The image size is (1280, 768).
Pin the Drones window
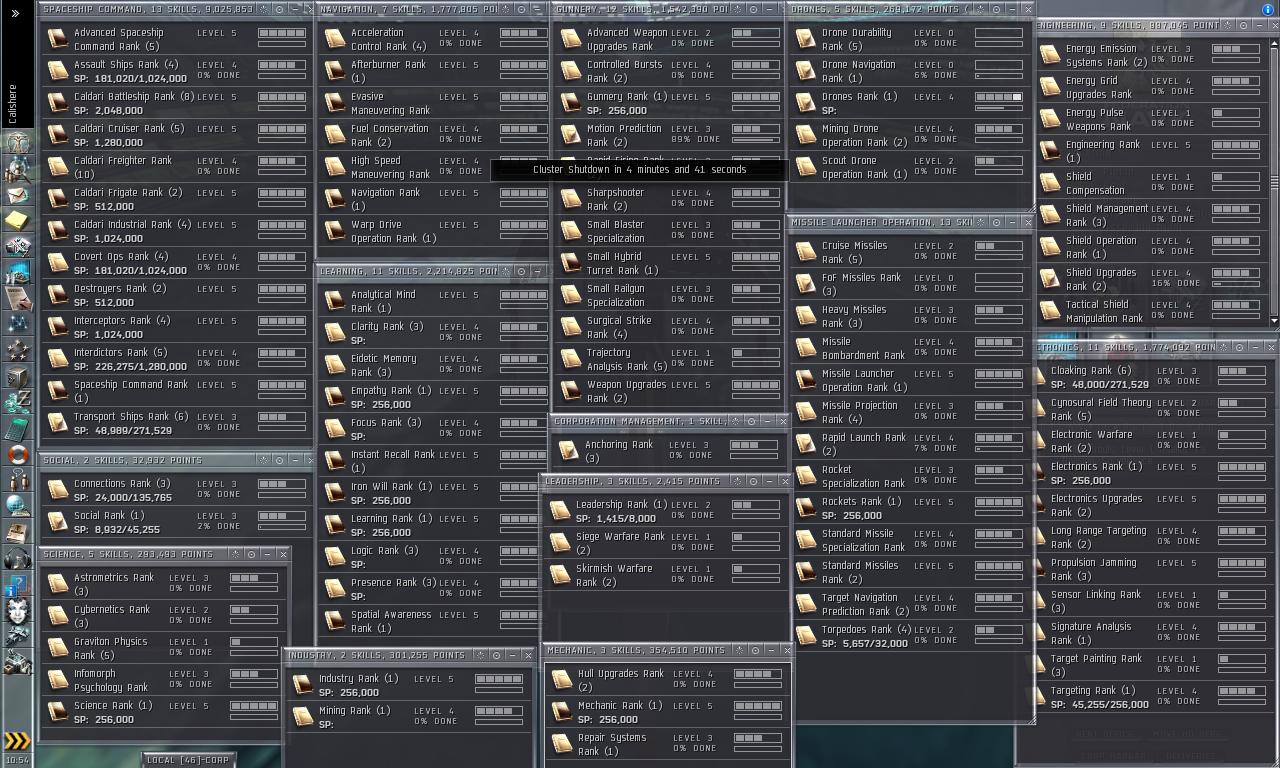pyautogui.click(x=979, y=9)
